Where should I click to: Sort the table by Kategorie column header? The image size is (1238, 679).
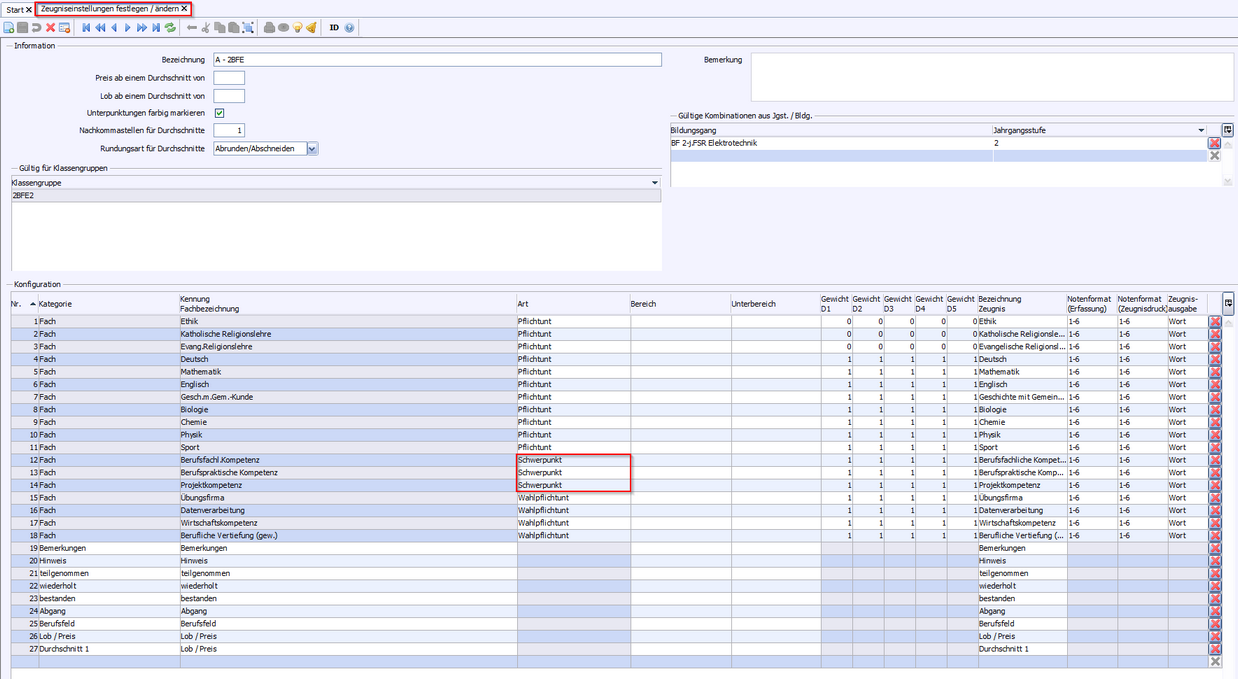[x=55, y=304]
